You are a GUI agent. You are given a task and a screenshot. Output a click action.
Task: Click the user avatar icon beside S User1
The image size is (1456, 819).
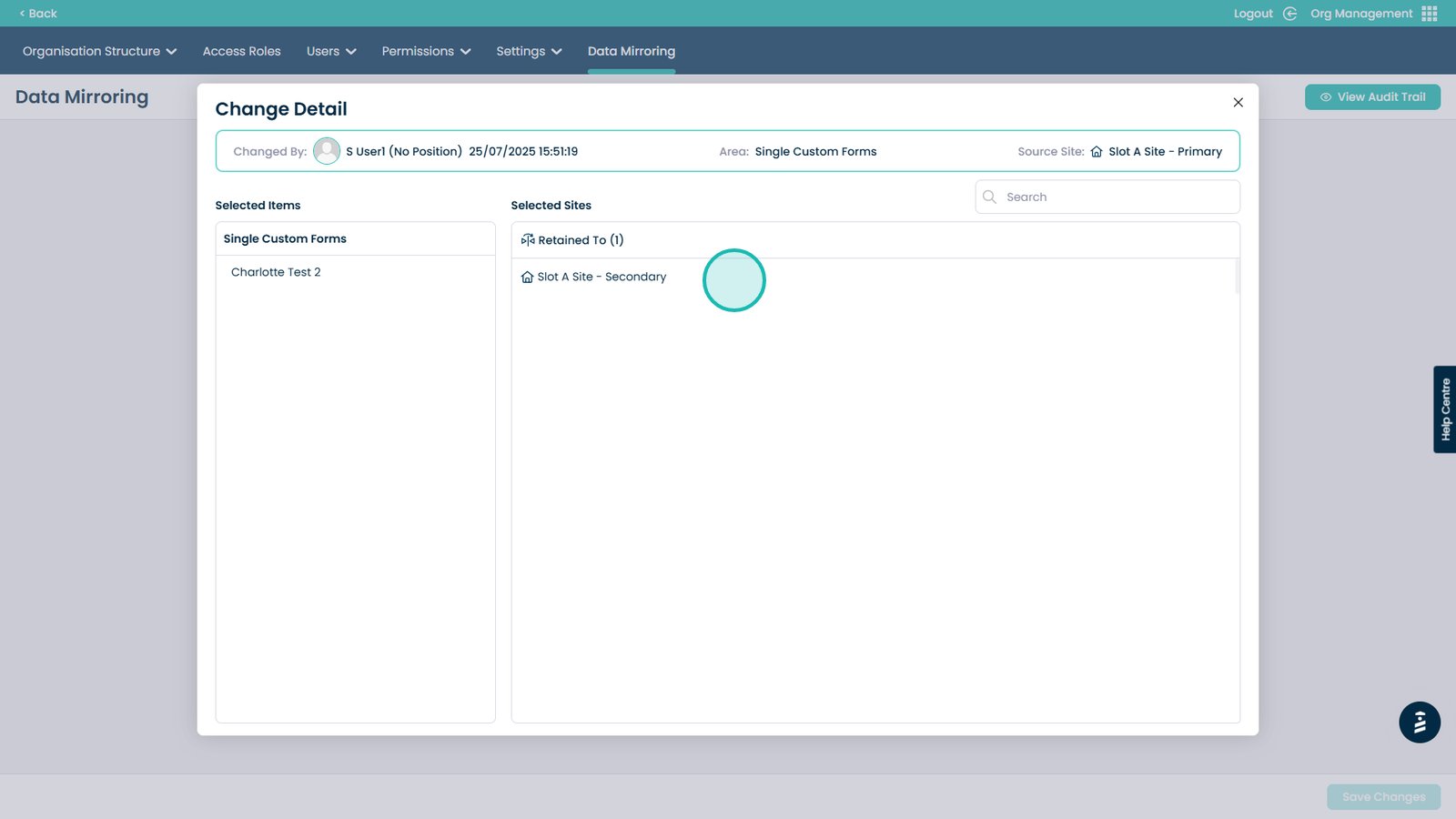click(x=326, y=151)
